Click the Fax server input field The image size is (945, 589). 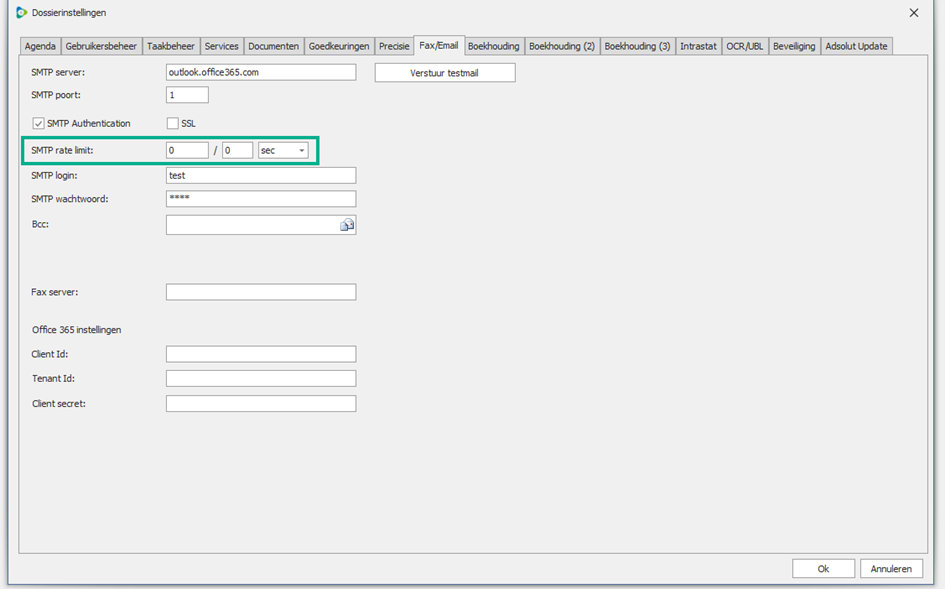(260, 292)
